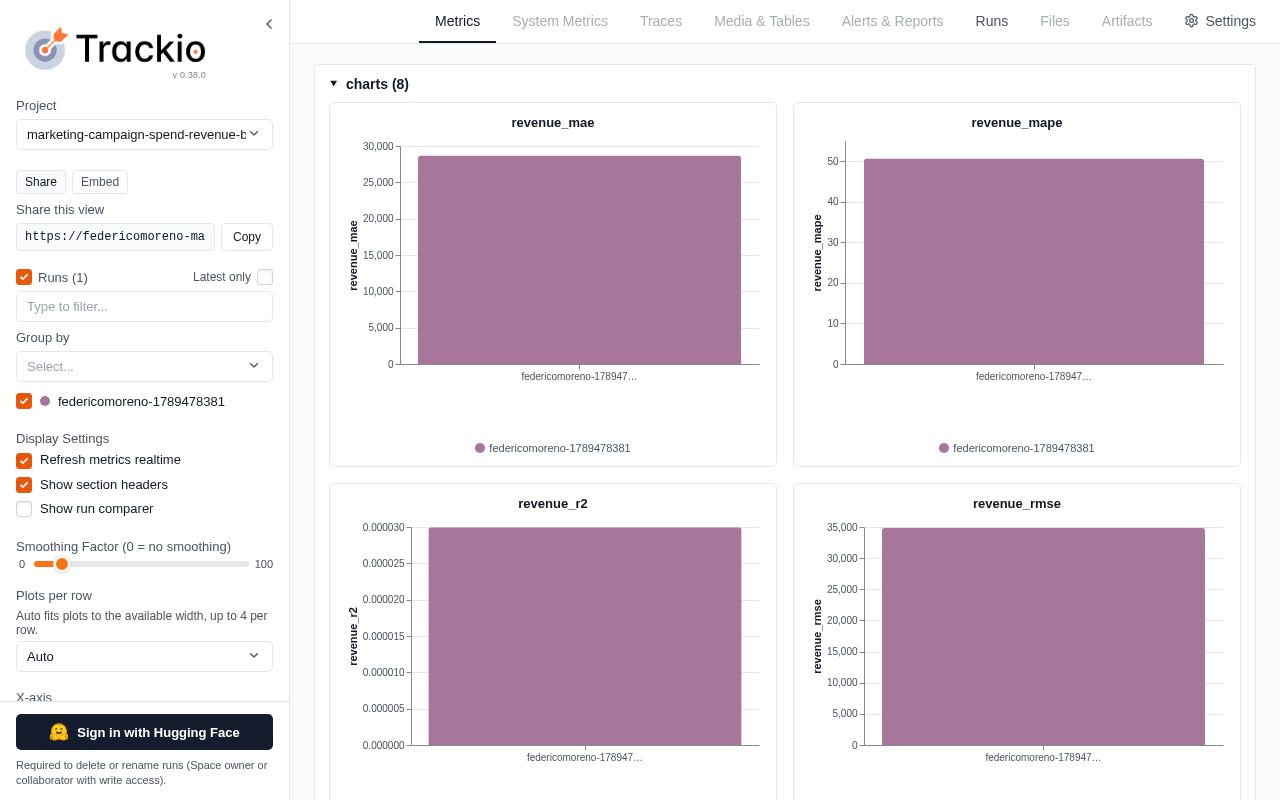
Task: Open Alerts & Reports tab
Action: pos(892,21)
